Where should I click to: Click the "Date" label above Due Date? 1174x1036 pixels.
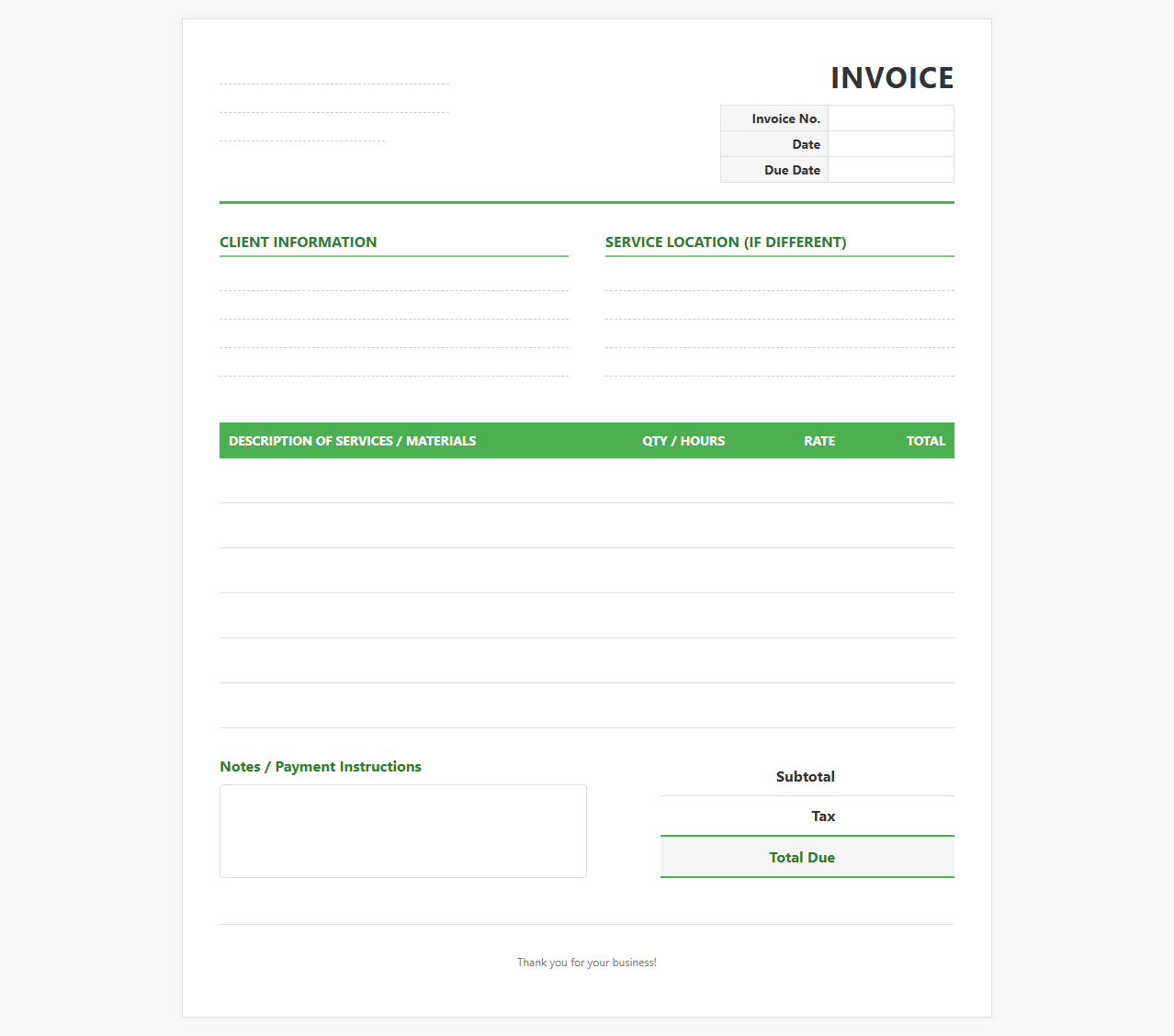[x=806, y=144]
